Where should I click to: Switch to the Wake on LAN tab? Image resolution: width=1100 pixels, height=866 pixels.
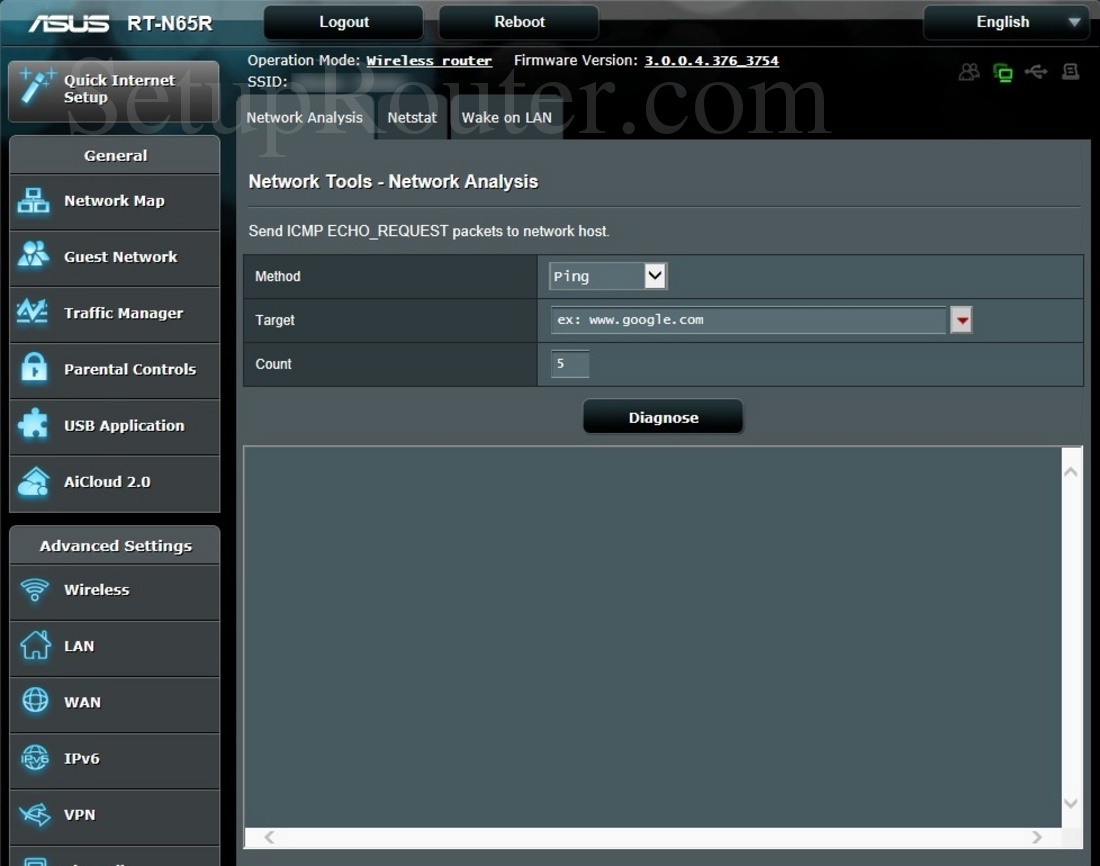(506, 118)
